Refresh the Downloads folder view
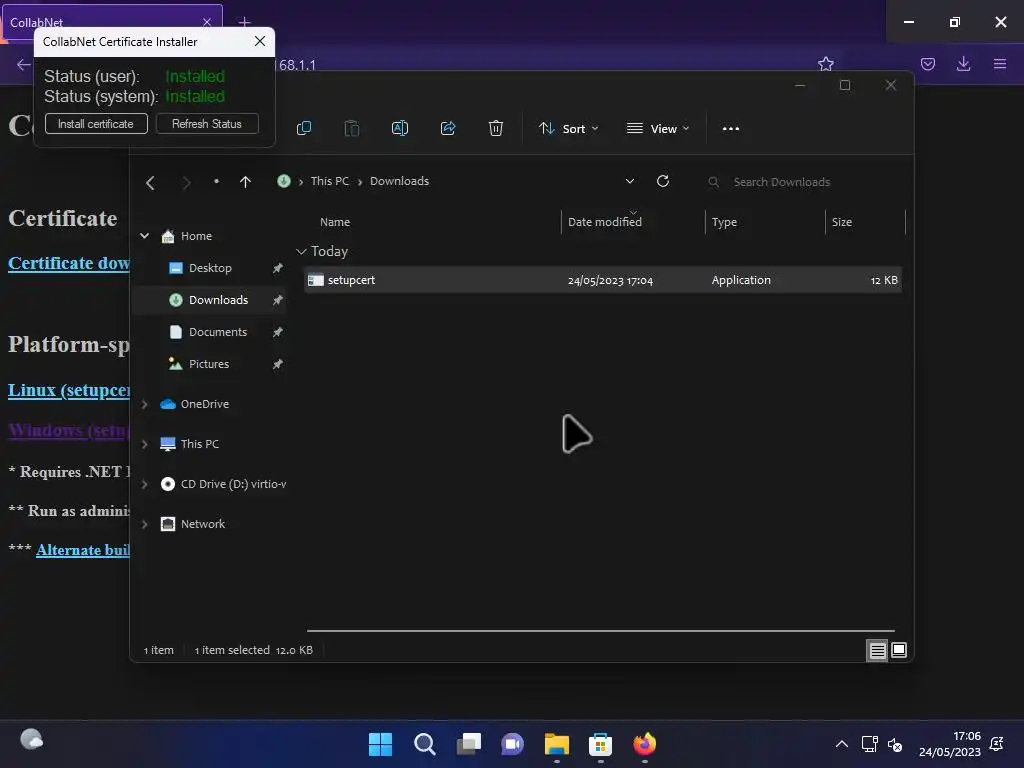 pyautogui.click(x=663, y=181)
